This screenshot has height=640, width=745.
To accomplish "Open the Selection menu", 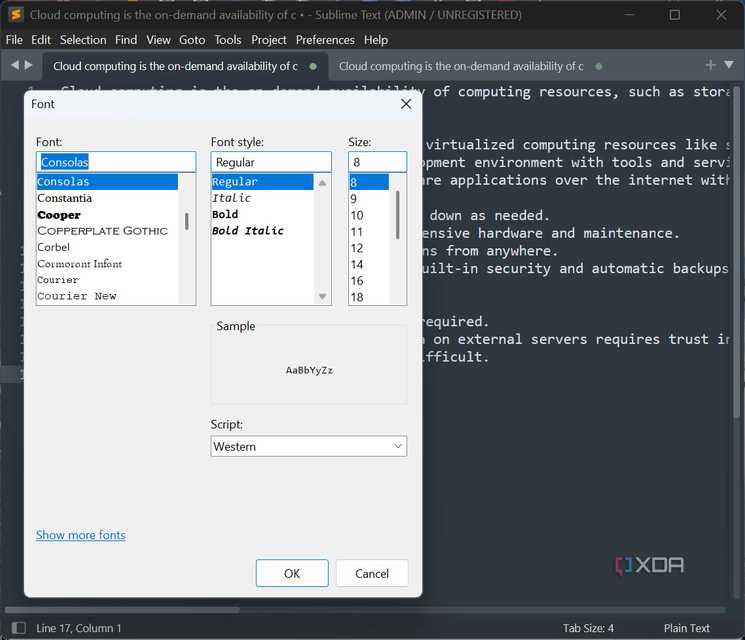I will pos(83,40).
